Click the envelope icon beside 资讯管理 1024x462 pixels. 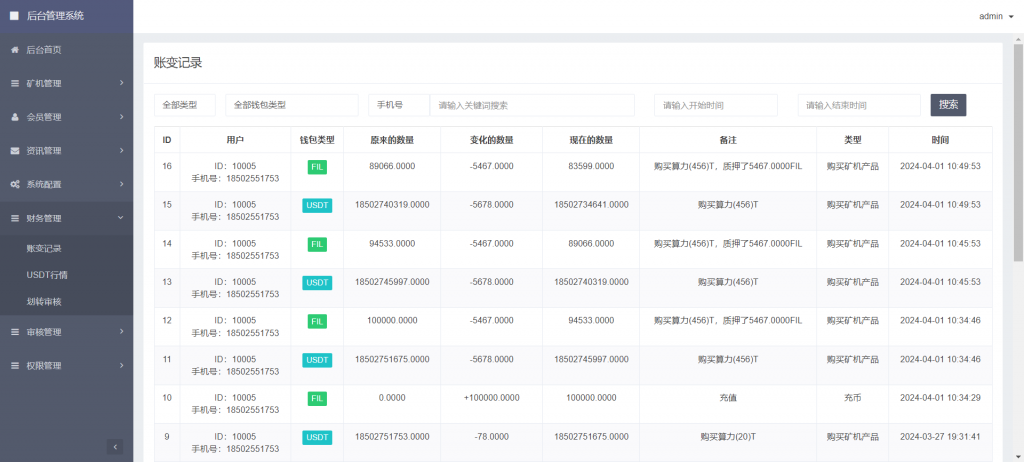tap(14, 151)
